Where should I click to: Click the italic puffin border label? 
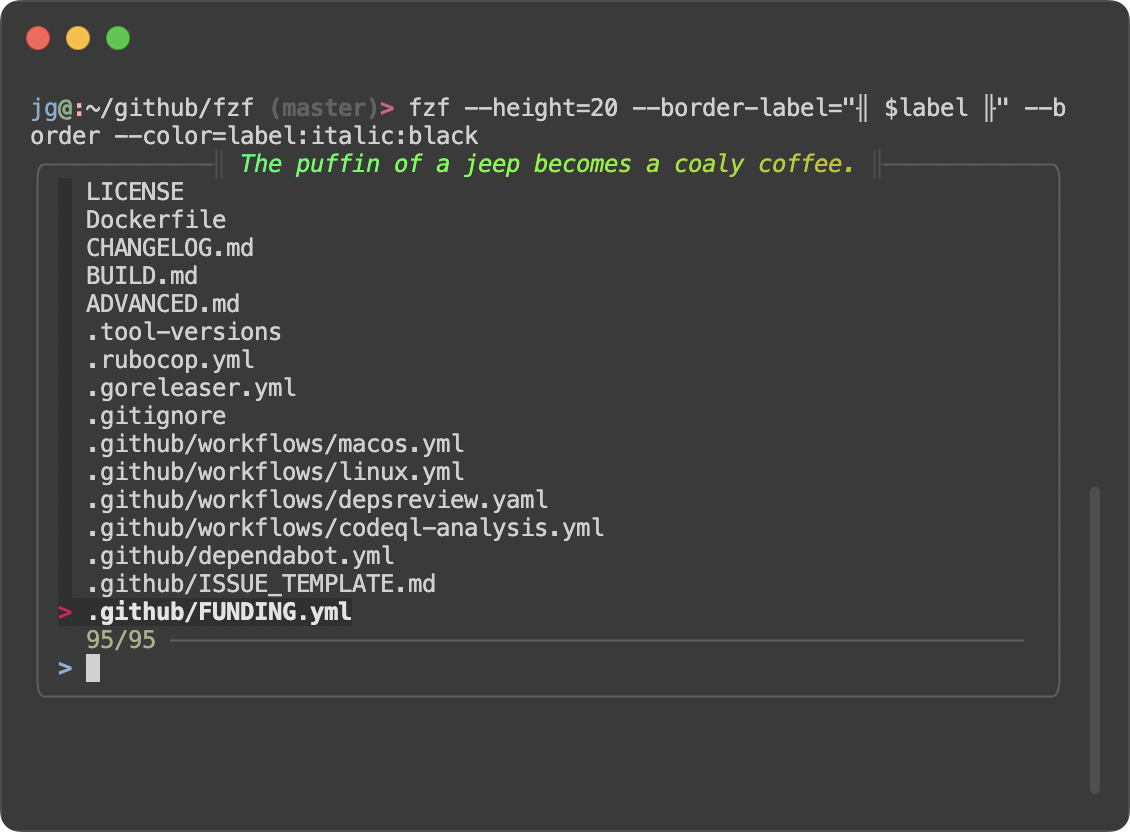(547, 163)
